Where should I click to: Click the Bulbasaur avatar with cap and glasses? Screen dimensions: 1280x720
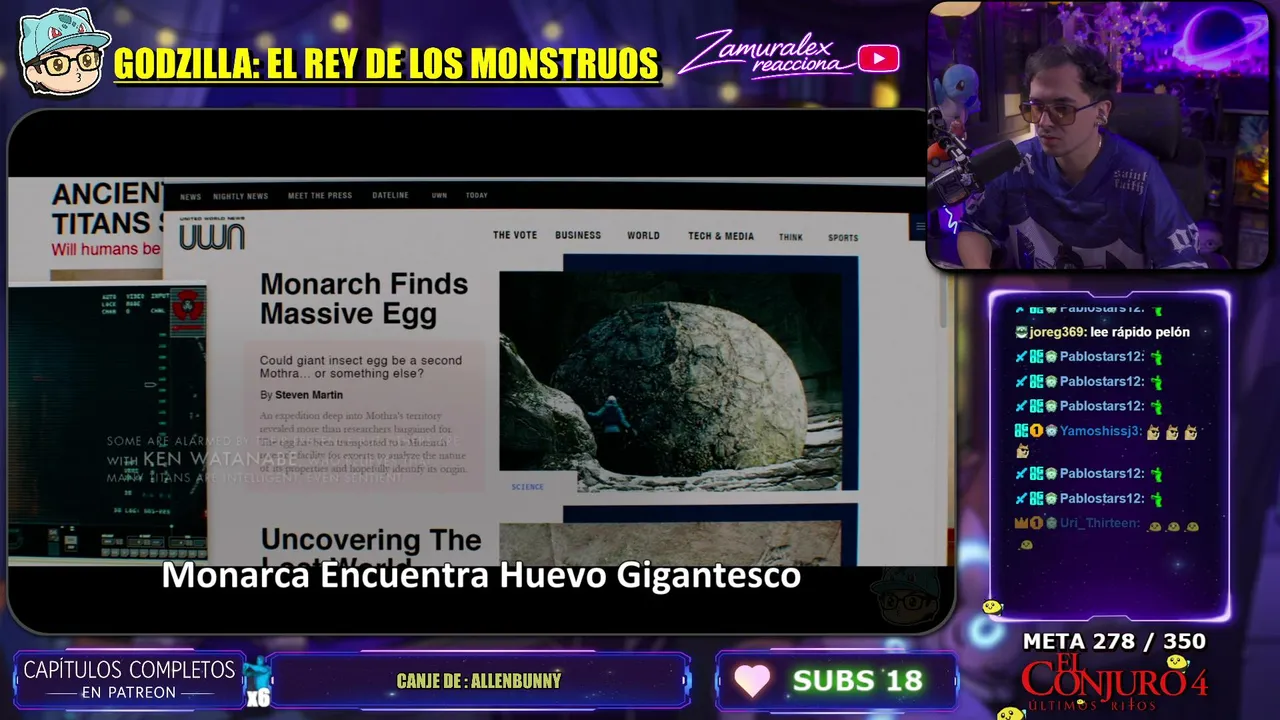[x=63, y=51]
